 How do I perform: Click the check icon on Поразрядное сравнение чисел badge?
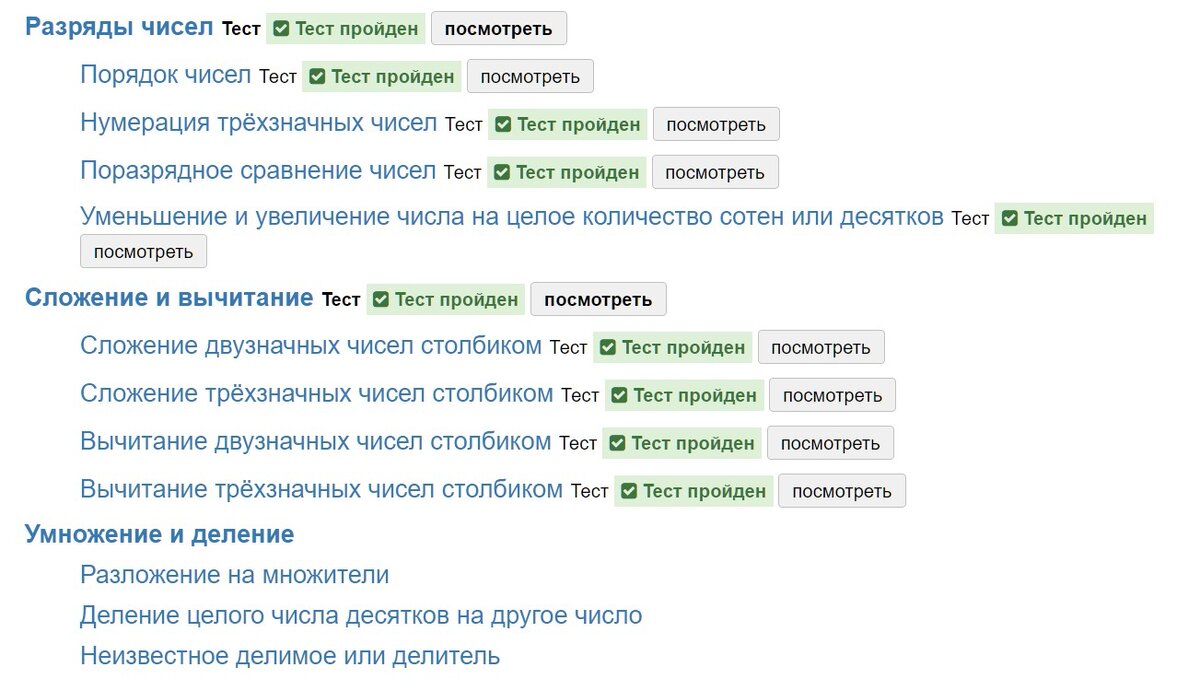point(501,172)
